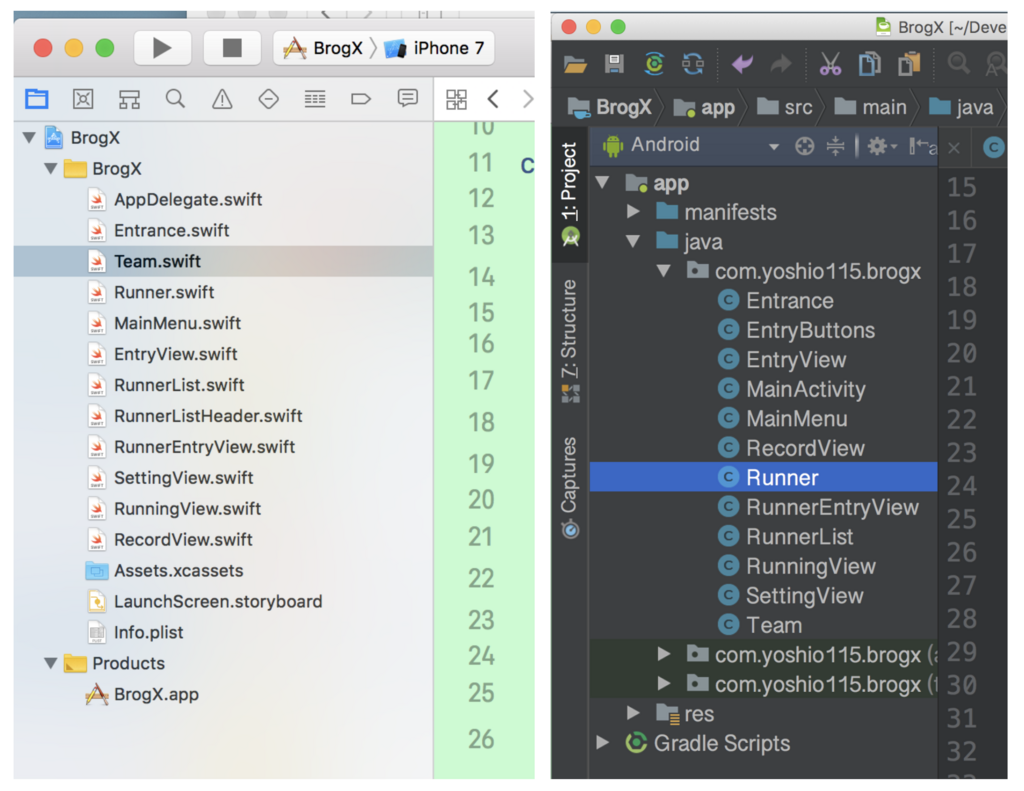Open the Source Control navigator icon in Xcode
This screenshot has width=1024, height=791.
[x=83, y=99]
